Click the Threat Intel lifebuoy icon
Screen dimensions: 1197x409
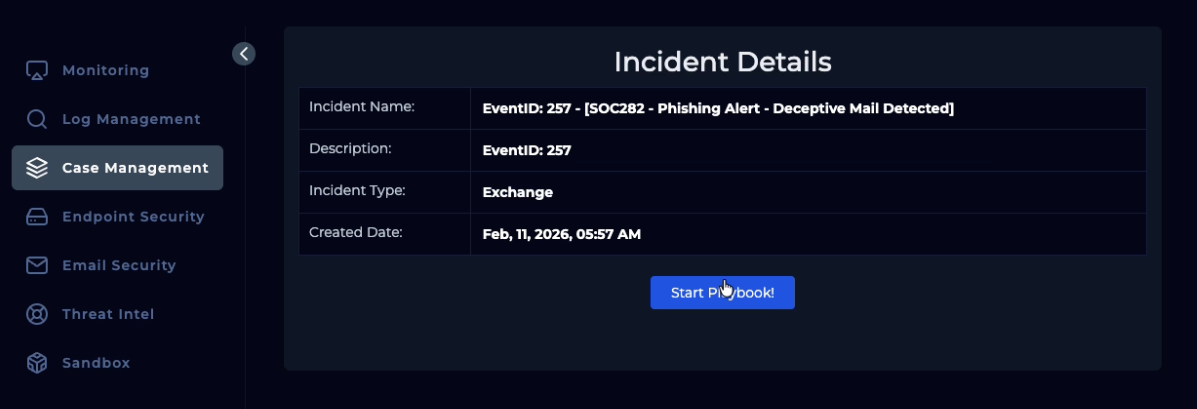point(37,314)
